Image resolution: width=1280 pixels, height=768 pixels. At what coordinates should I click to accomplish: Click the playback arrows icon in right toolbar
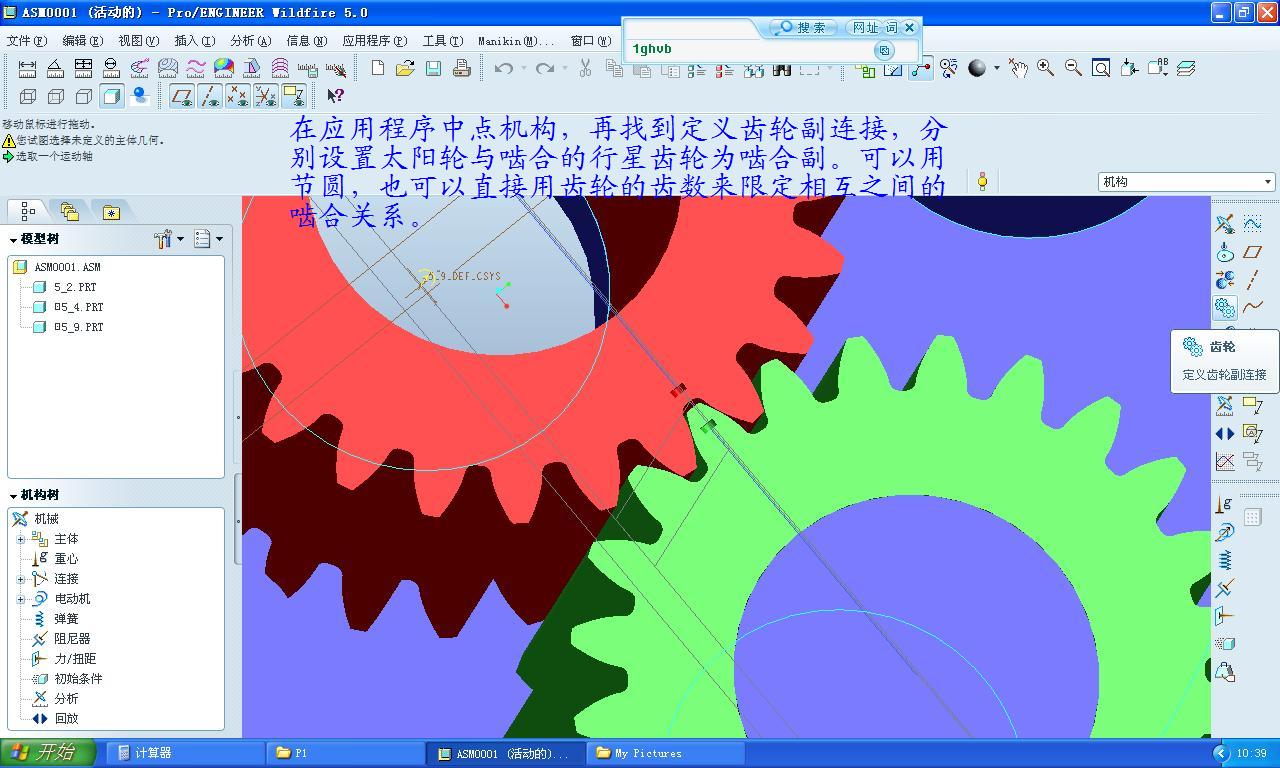tap(1225, 433)
